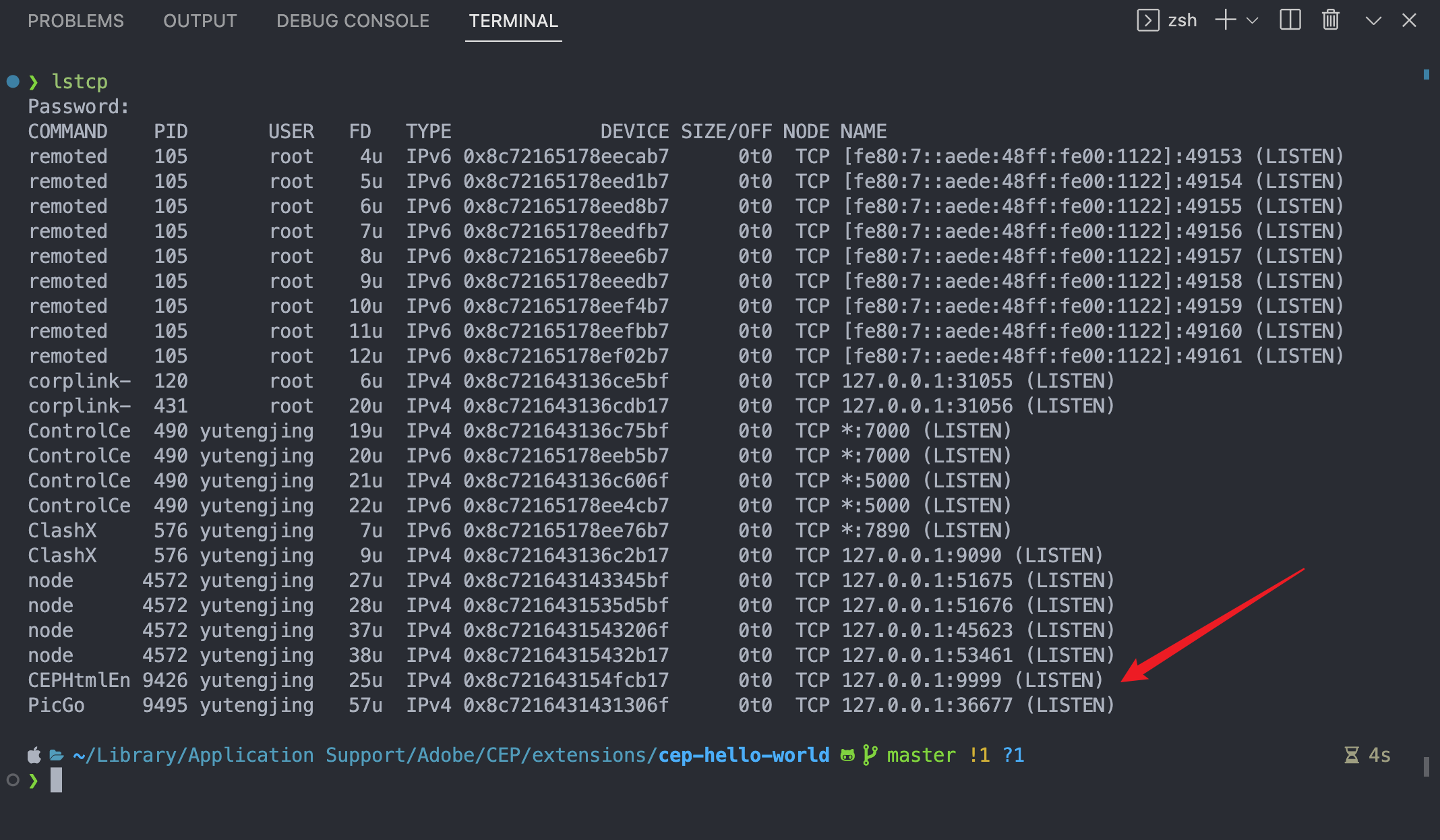Click the port 49153 address entry
This screenshot has width=1440, height=840.
(x=1042, y=156)
